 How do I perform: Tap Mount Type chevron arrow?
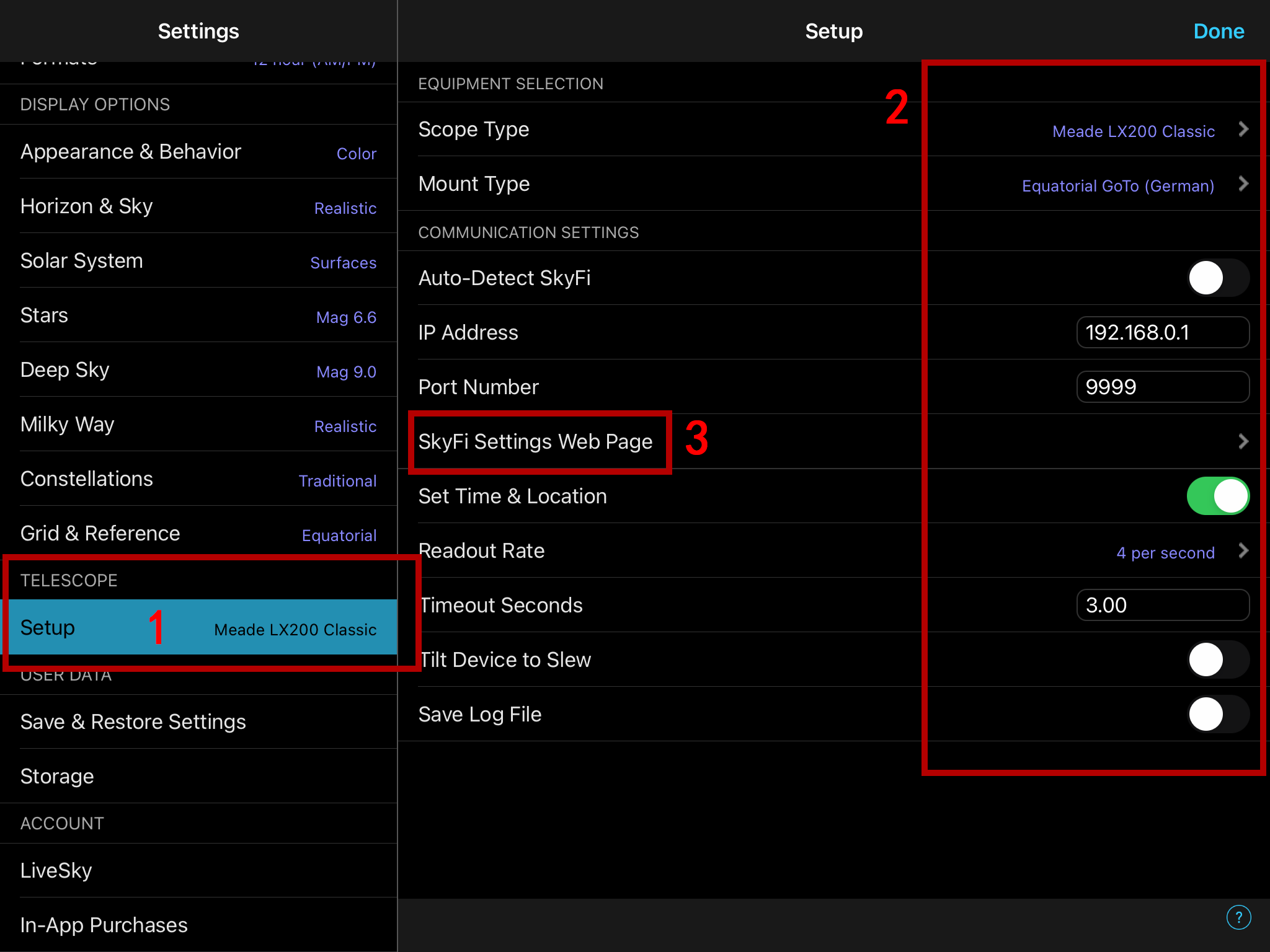pos(1243,183)
